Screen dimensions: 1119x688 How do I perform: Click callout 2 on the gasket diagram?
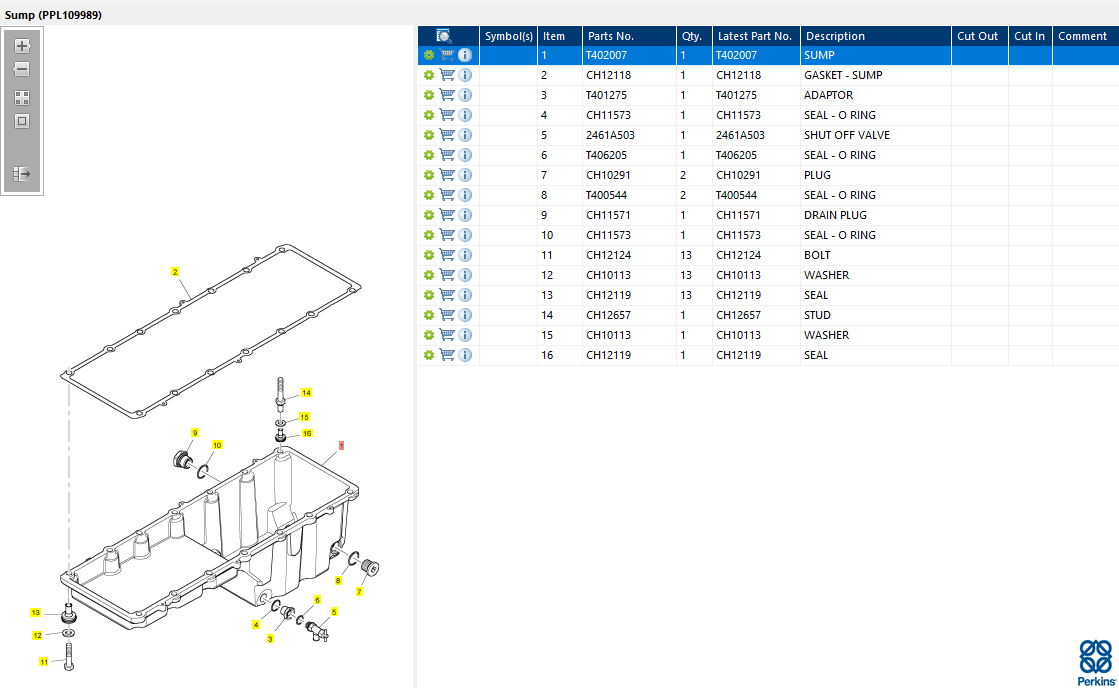(175, 272)
